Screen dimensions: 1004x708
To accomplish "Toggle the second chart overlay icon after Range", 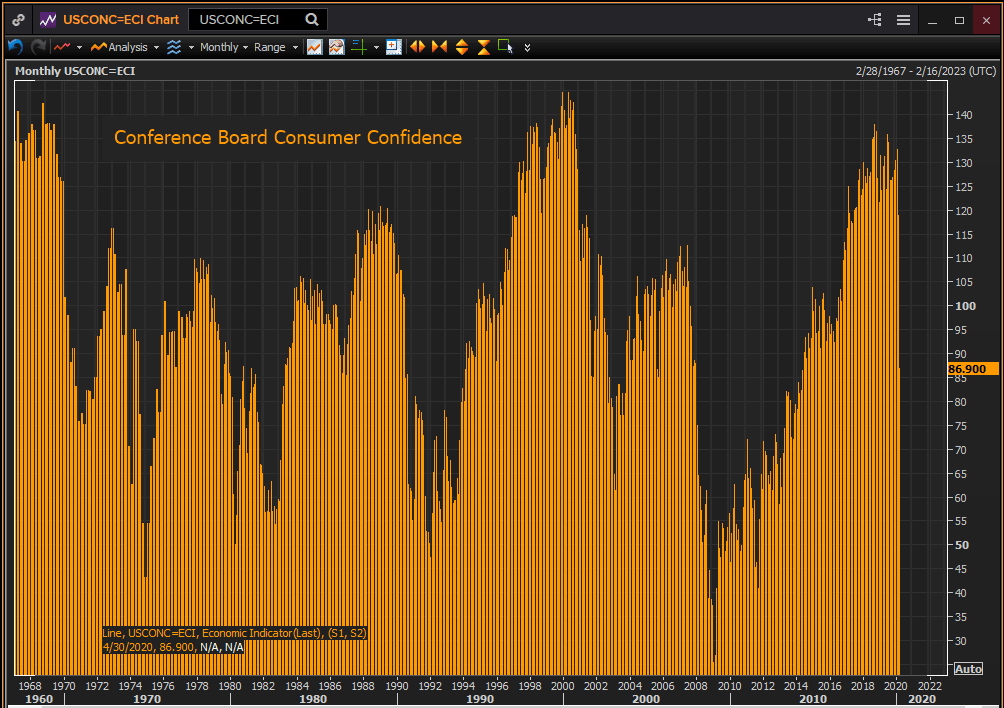I will (336, 47).
